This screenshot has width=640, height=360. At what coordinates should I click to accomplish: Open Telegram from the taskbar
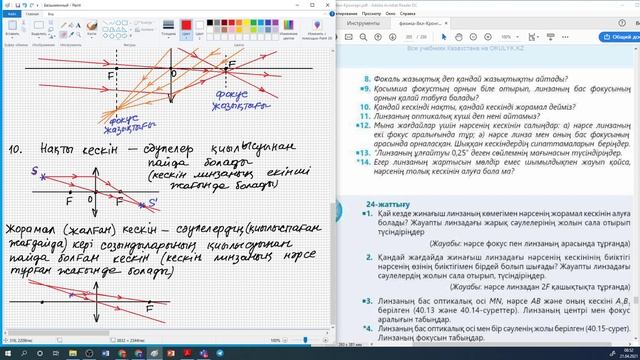click(220, 353)
